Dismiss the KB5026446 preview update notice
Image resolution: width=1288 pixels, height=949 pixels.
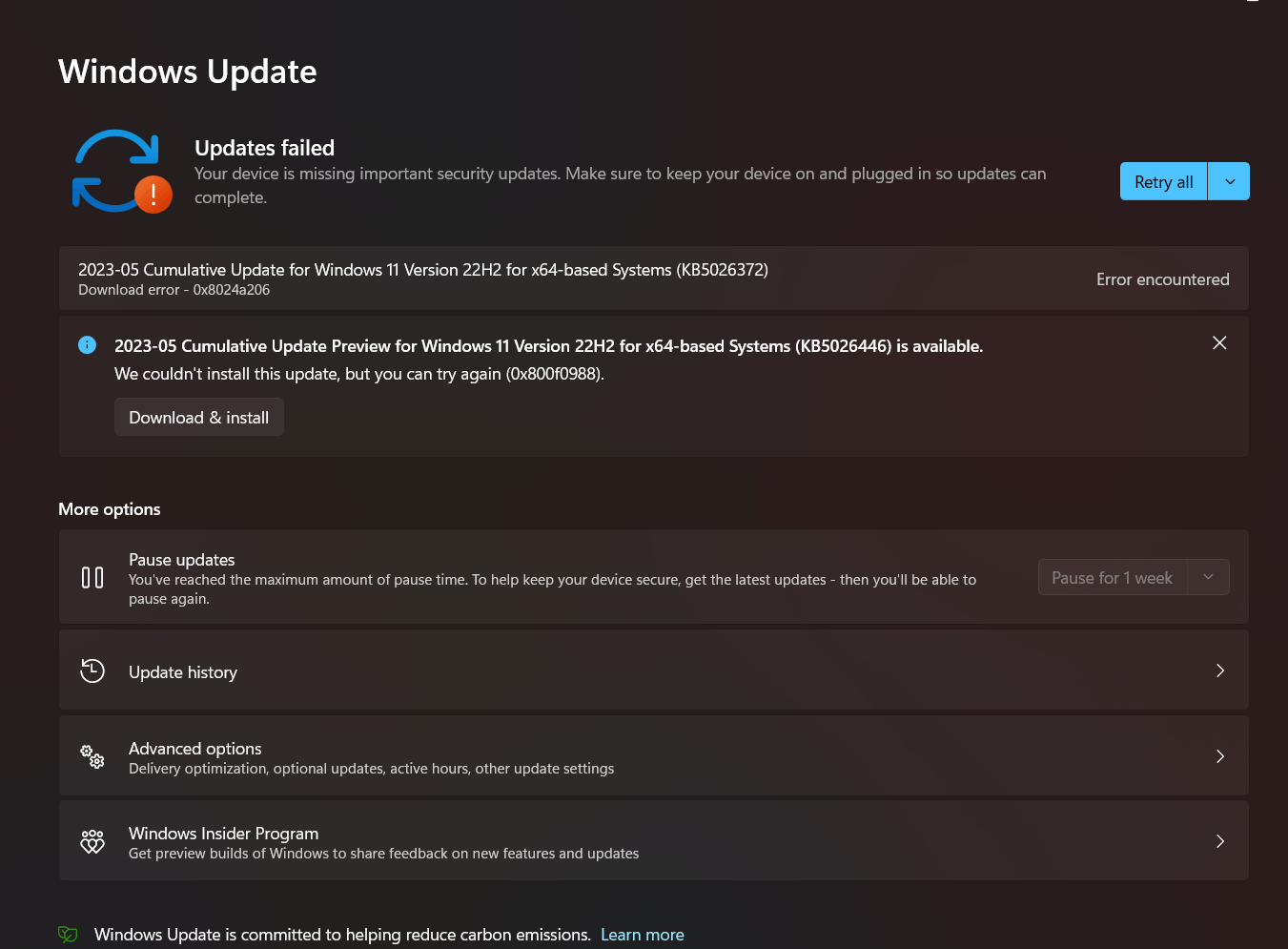click(x=1219, y=342)
